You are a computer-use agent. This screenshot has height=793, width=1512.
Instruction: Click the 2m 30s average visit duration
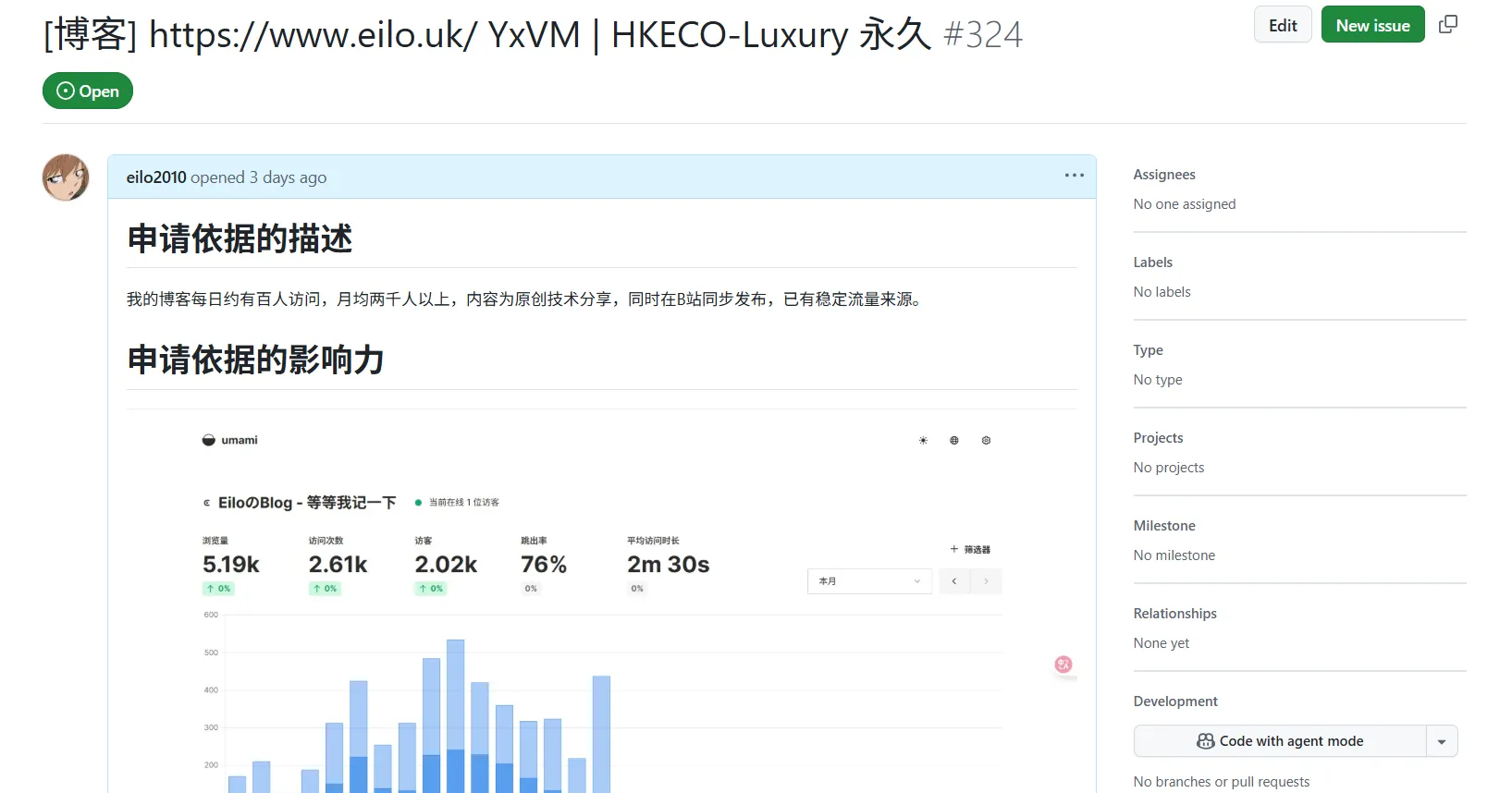coord(669,564)
